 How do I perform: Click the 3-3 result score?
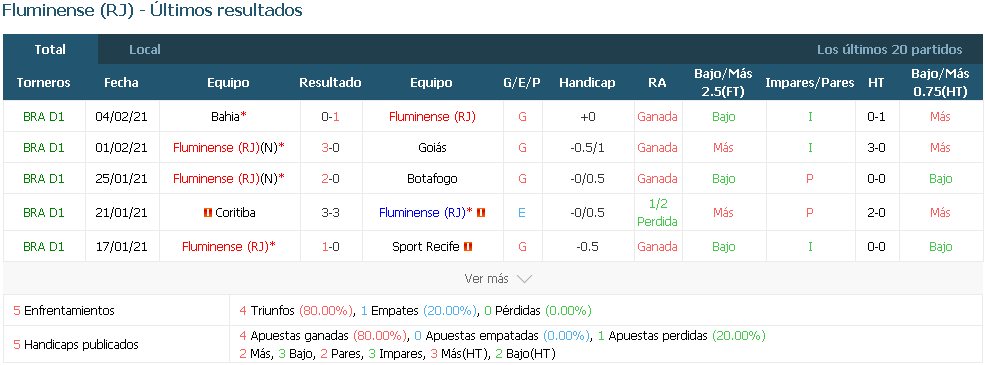pos(330,213)
